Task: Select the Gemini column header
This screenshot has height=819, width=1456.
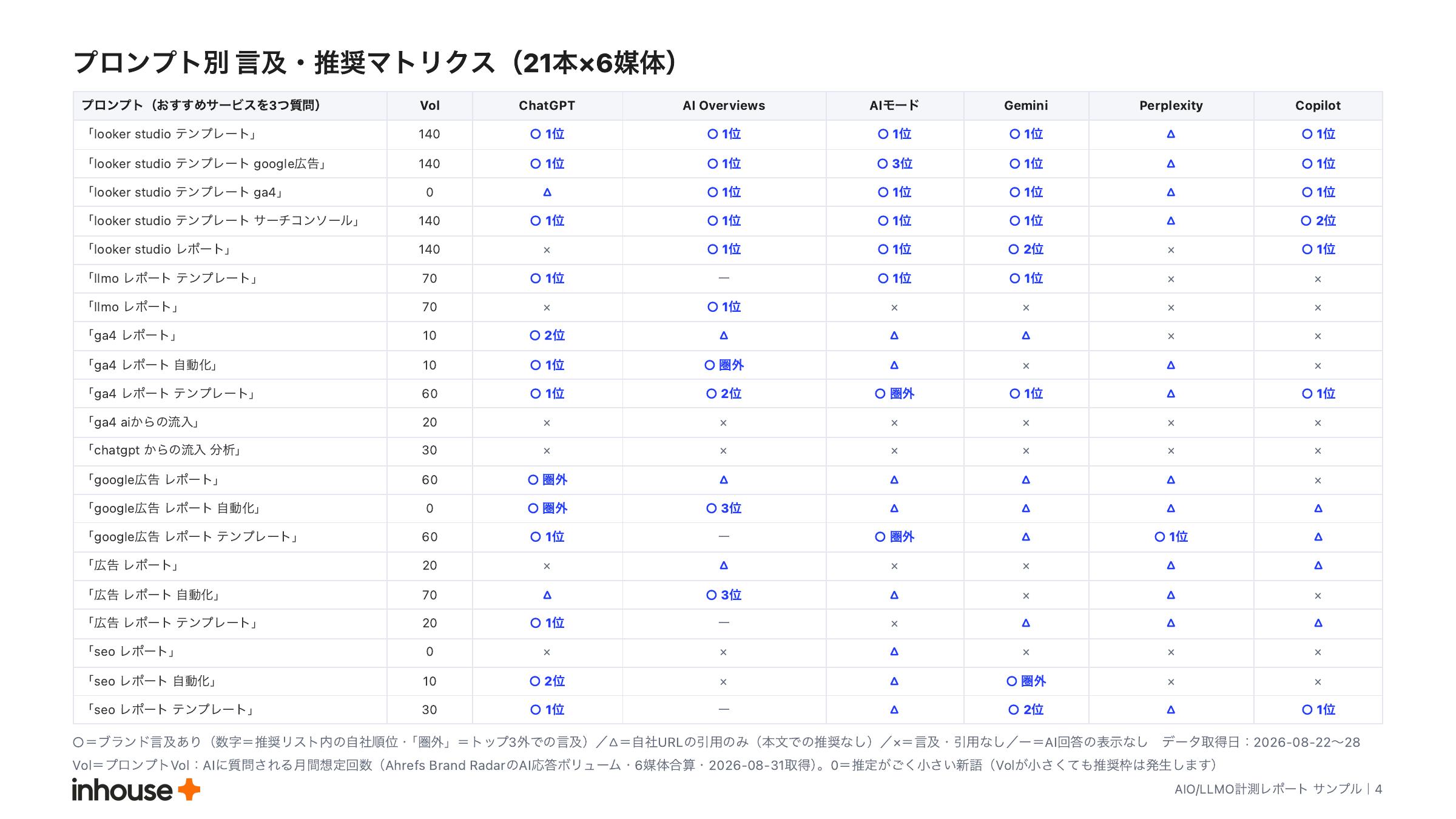Action: [1026, 106]
